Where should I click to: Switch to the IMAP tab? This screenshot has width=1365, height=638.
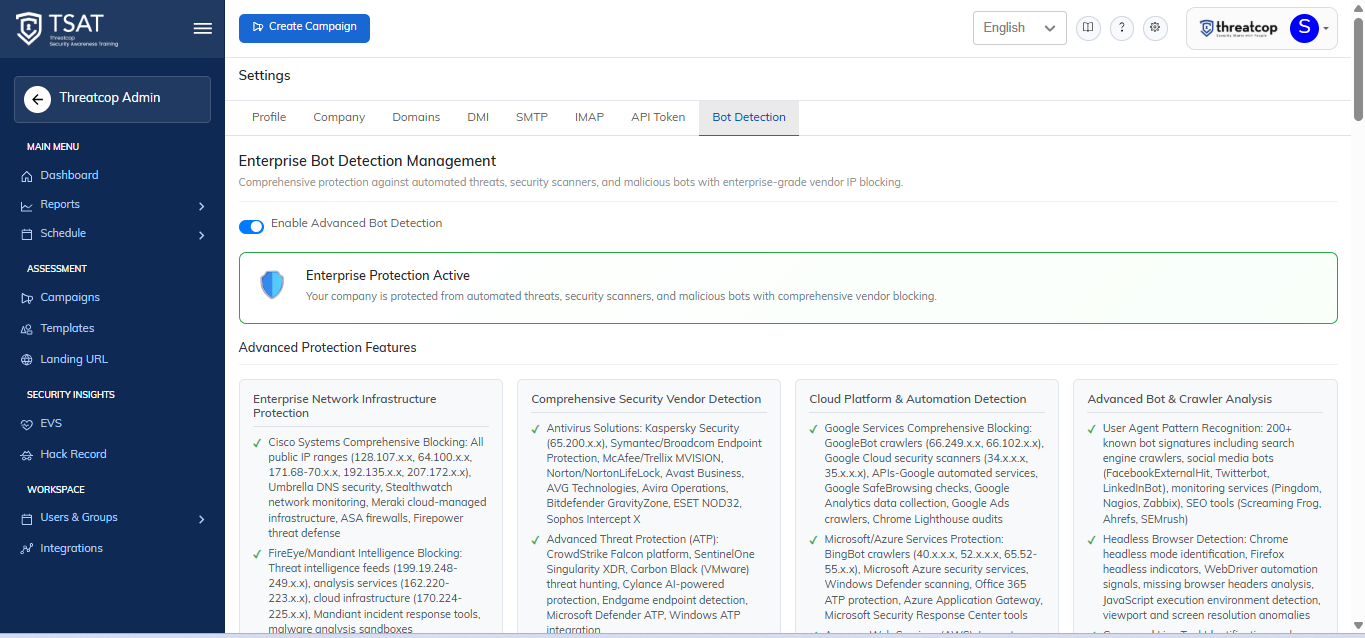coord(589,117)
